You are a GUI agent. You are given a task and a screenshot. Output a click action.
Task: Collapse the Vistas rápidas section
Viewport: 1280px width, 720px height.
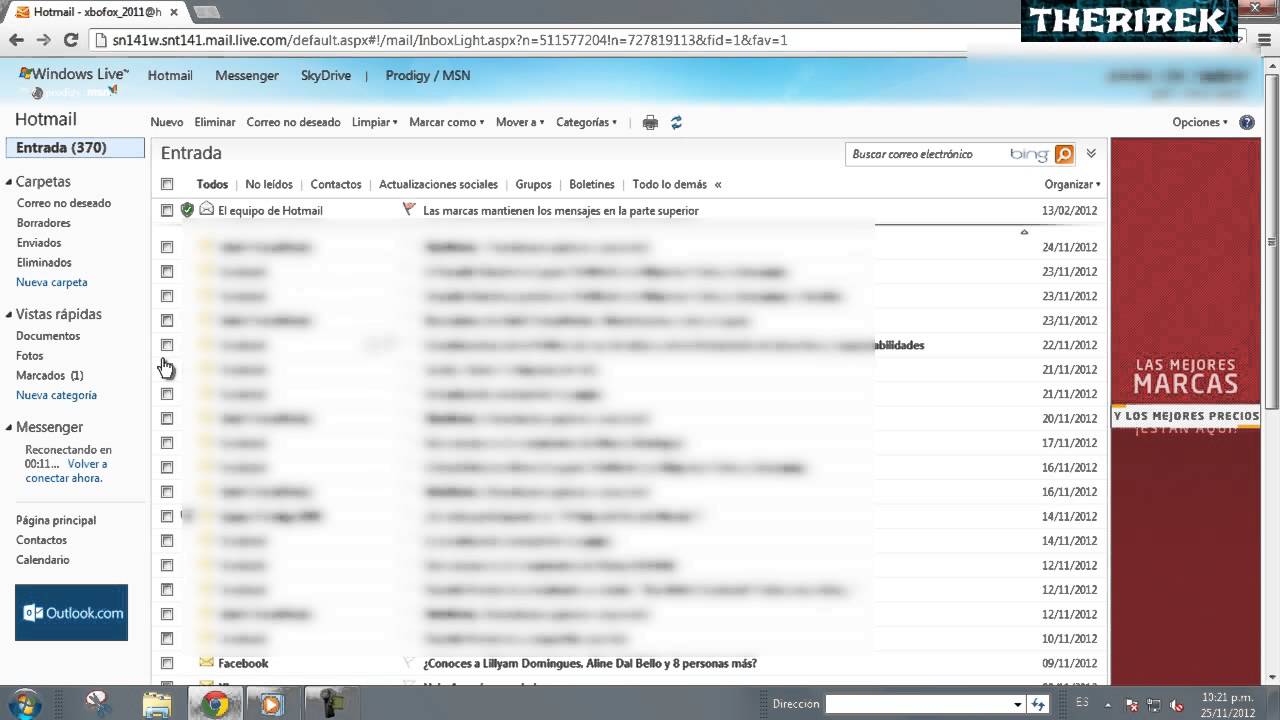click(9, 314)
